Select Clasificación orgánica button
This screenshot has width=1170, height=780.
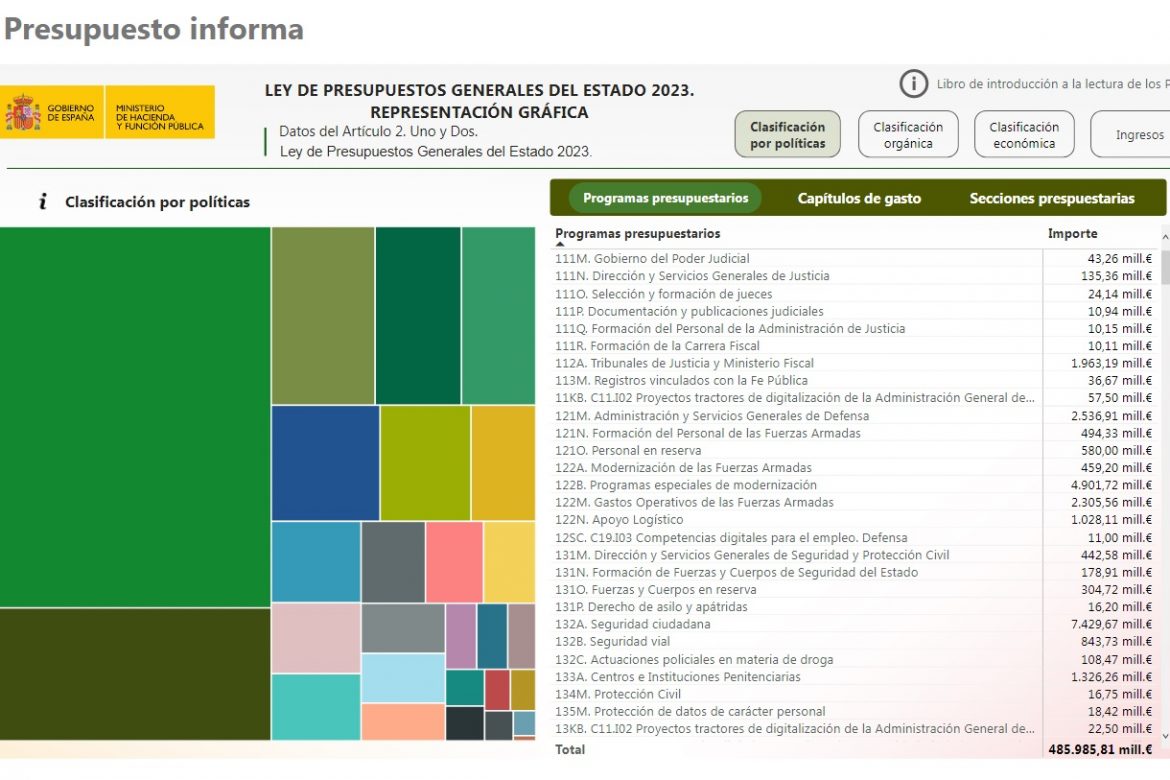pos(908,134)
